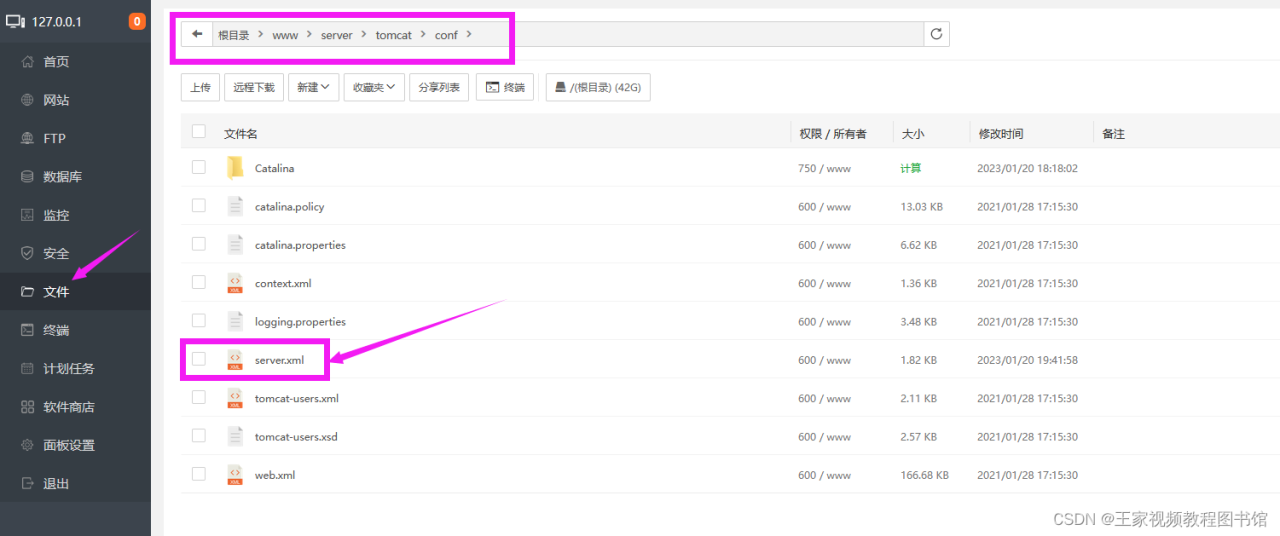Open 首页 in the sidebar
The height and width of the screenshot is (536, 1280).
click(75, 62)
